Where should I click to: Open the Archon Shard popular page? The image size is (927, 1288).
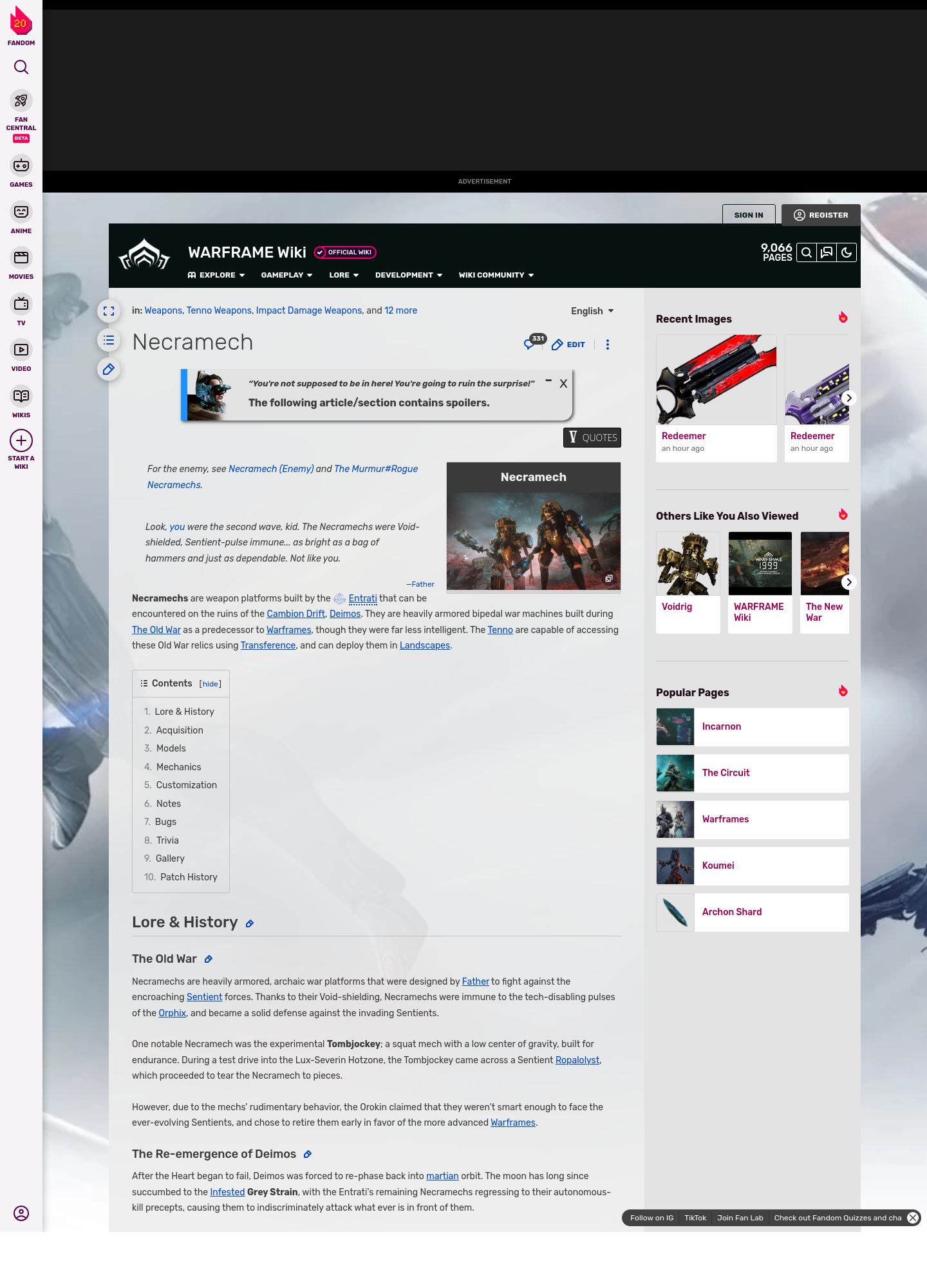(753, 912)
